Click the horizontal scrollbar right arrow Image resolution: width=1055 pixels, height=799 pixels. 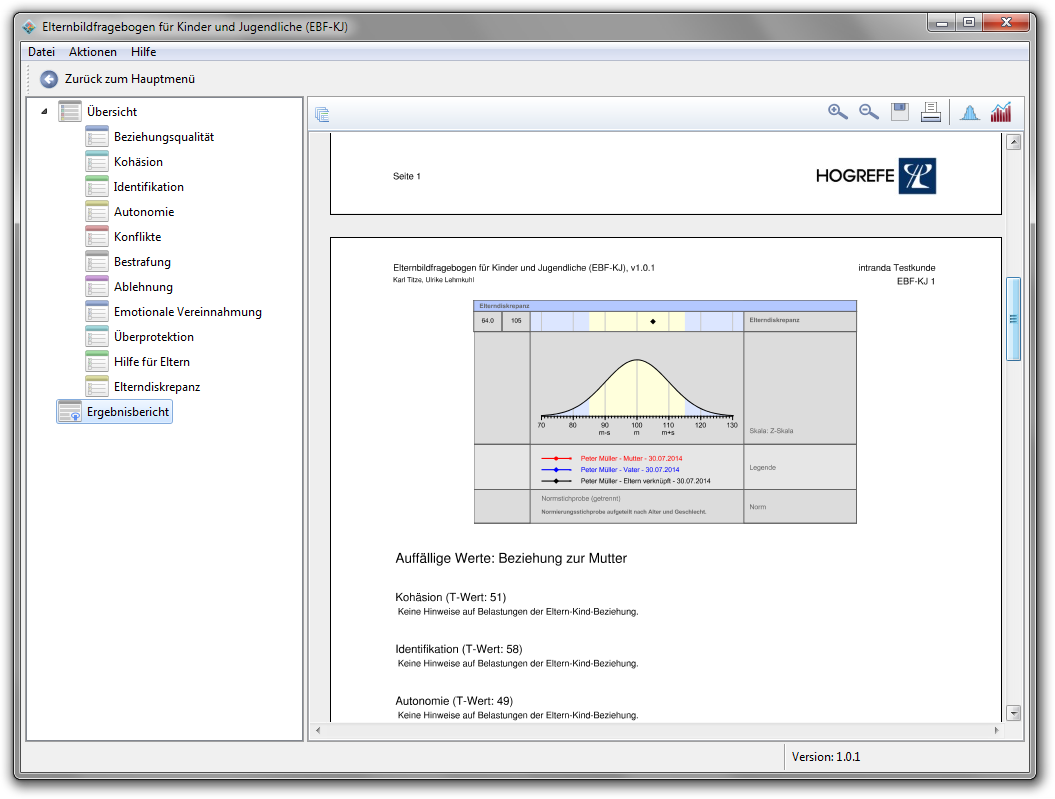(x=996, y=730)
